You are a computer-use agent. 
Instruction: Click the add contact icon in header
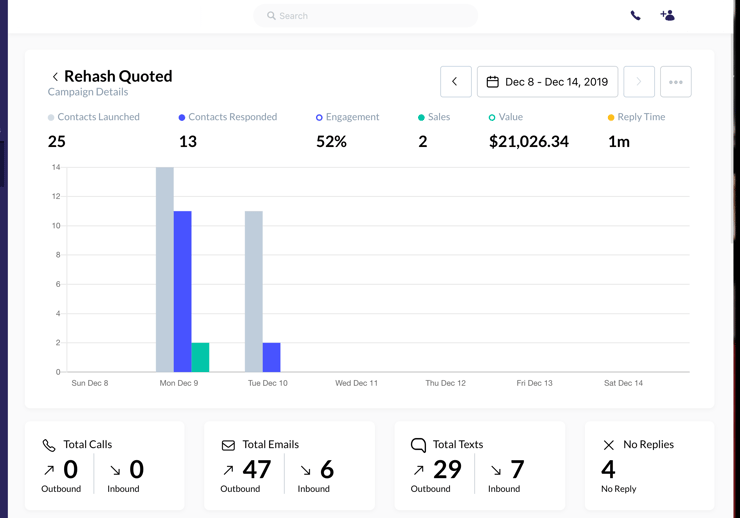(x=667, y=16)
